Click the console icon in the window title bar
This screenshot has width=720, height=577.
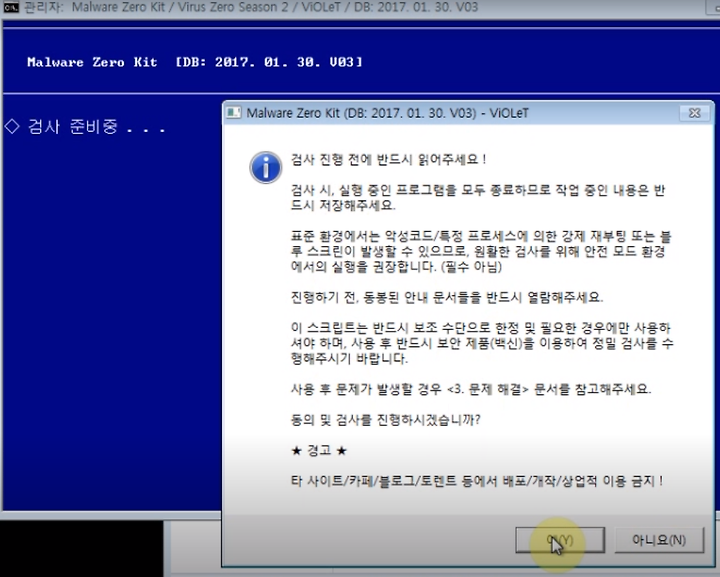pyautogui.click(x=10, y=7)
